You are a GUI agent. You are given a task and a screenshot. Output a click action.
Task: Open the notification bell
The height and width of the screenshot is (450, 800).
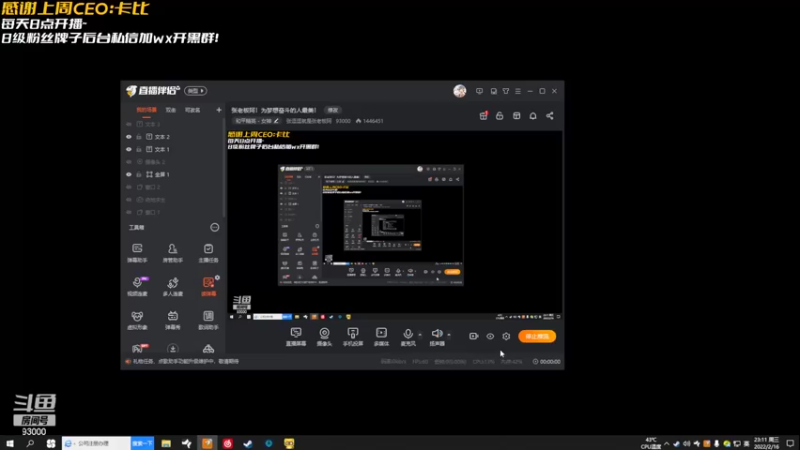coord(533,116)
